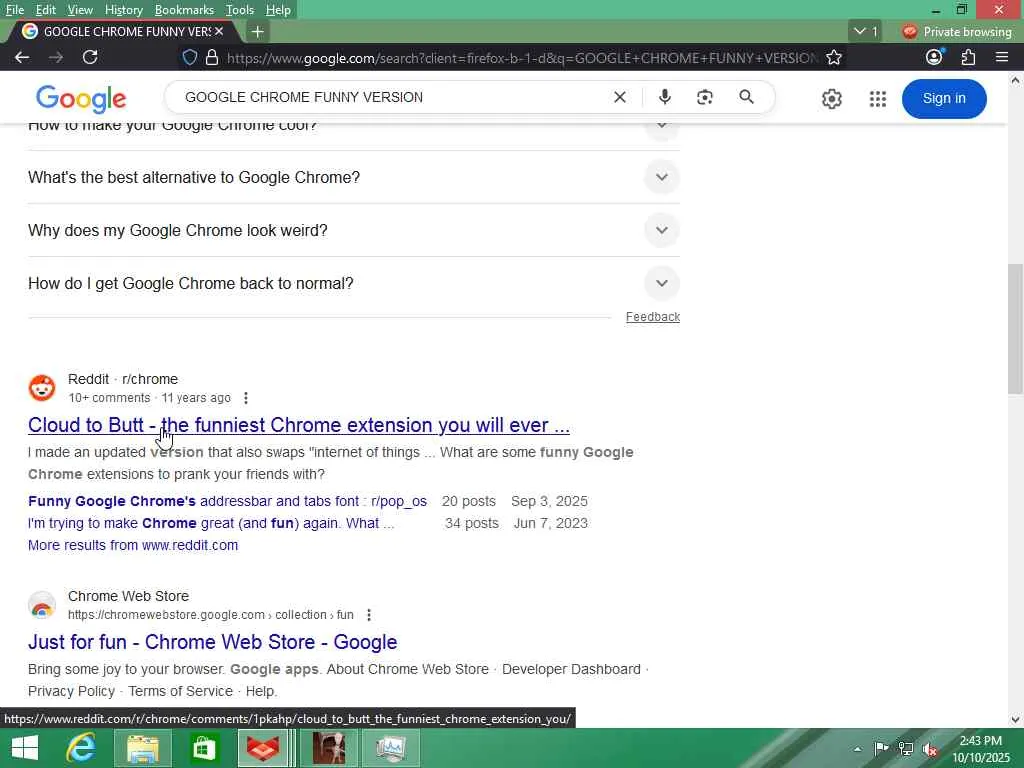Viewport: 1024px width, 768px height.
Task: Open File Explorer from the taskbar
Action: click(143, 748)
